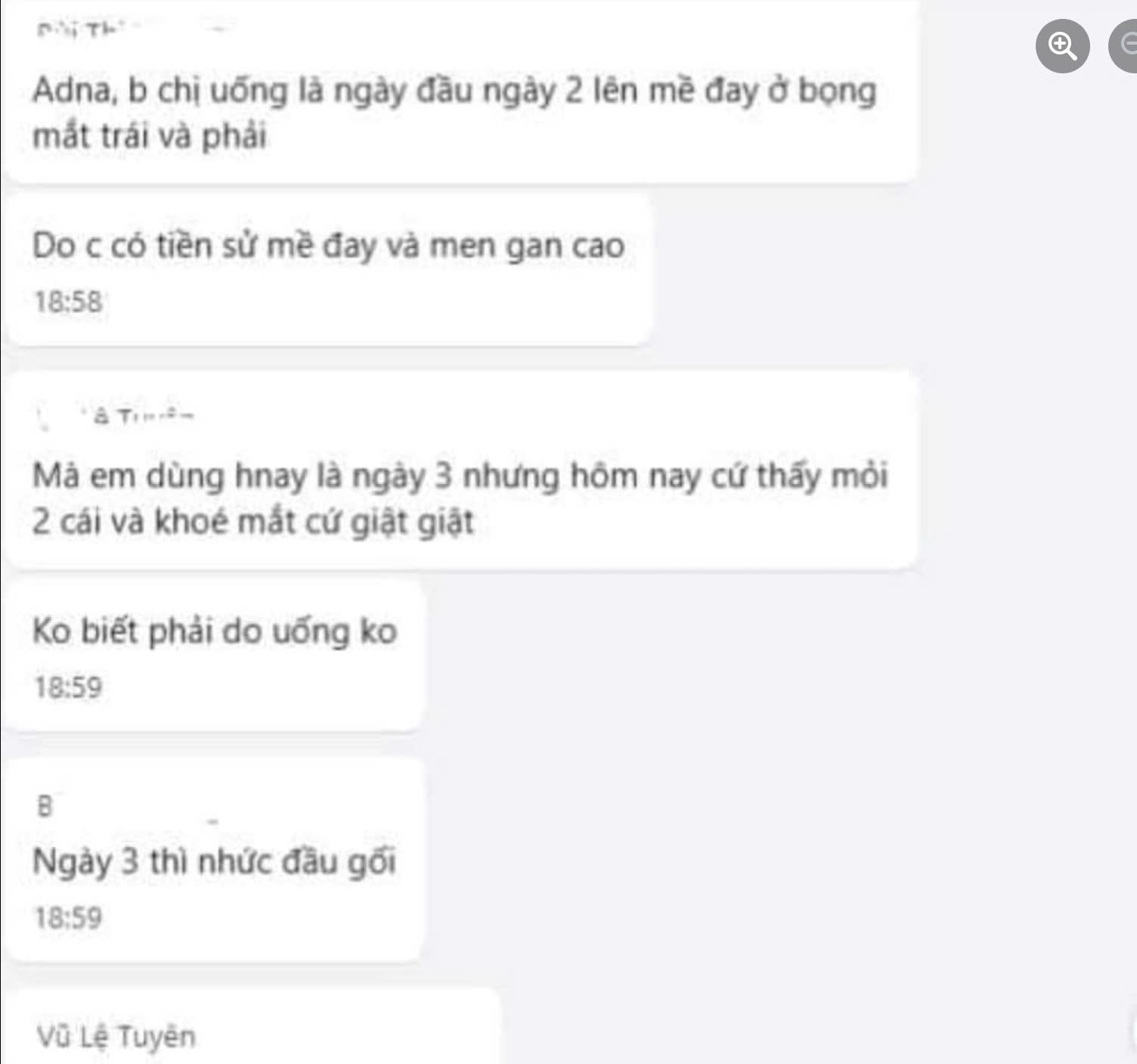Screen dimensions: 1137x1064
Task: Click the 18:59 timestamp under 'Ko biết phải do uống ko'
Action: pos(68,688)
